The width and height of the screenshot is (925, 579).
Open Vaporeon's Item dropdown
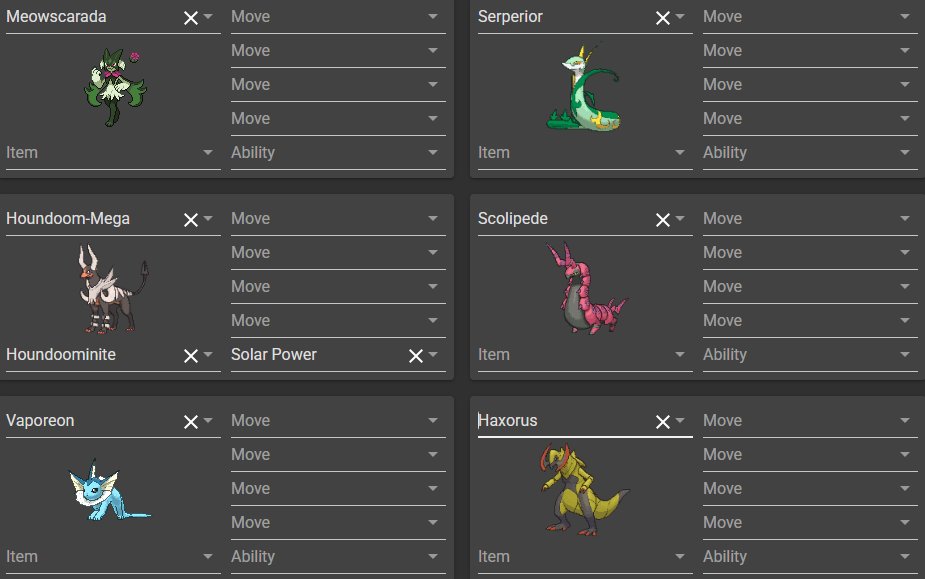point(113,556)
